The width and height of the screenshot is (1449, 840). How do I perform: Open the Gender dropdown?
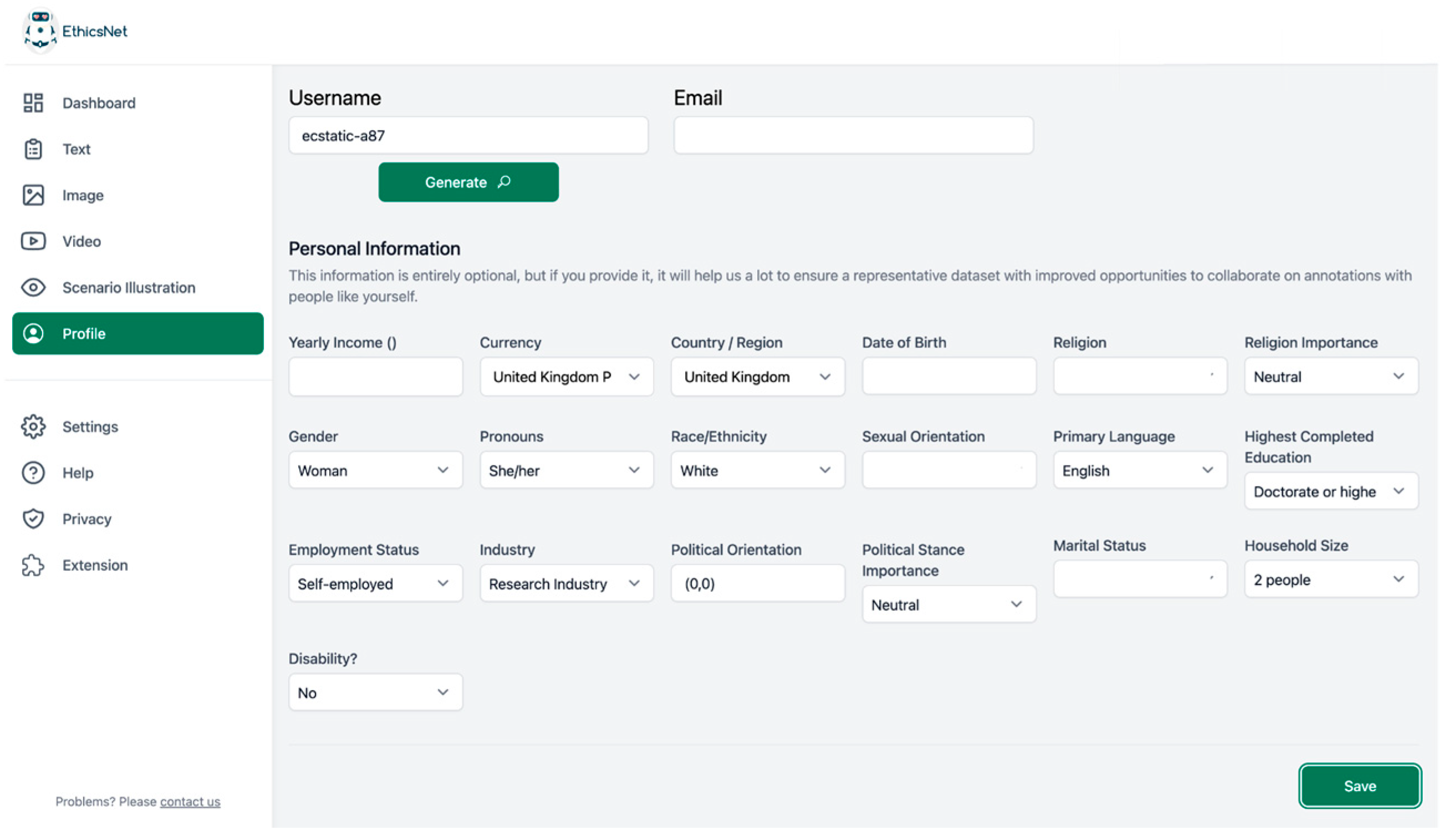[x=375, y=471]
